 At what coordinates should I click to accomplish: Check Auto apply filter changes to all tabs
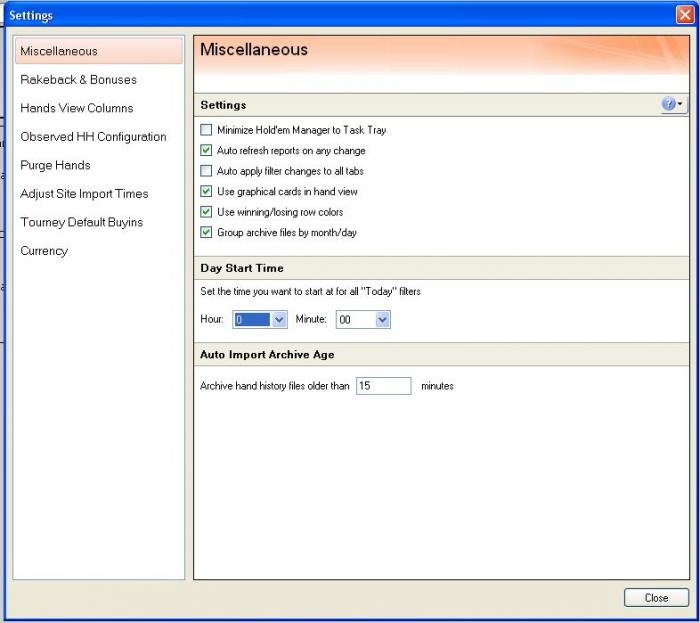click(206, 171)
